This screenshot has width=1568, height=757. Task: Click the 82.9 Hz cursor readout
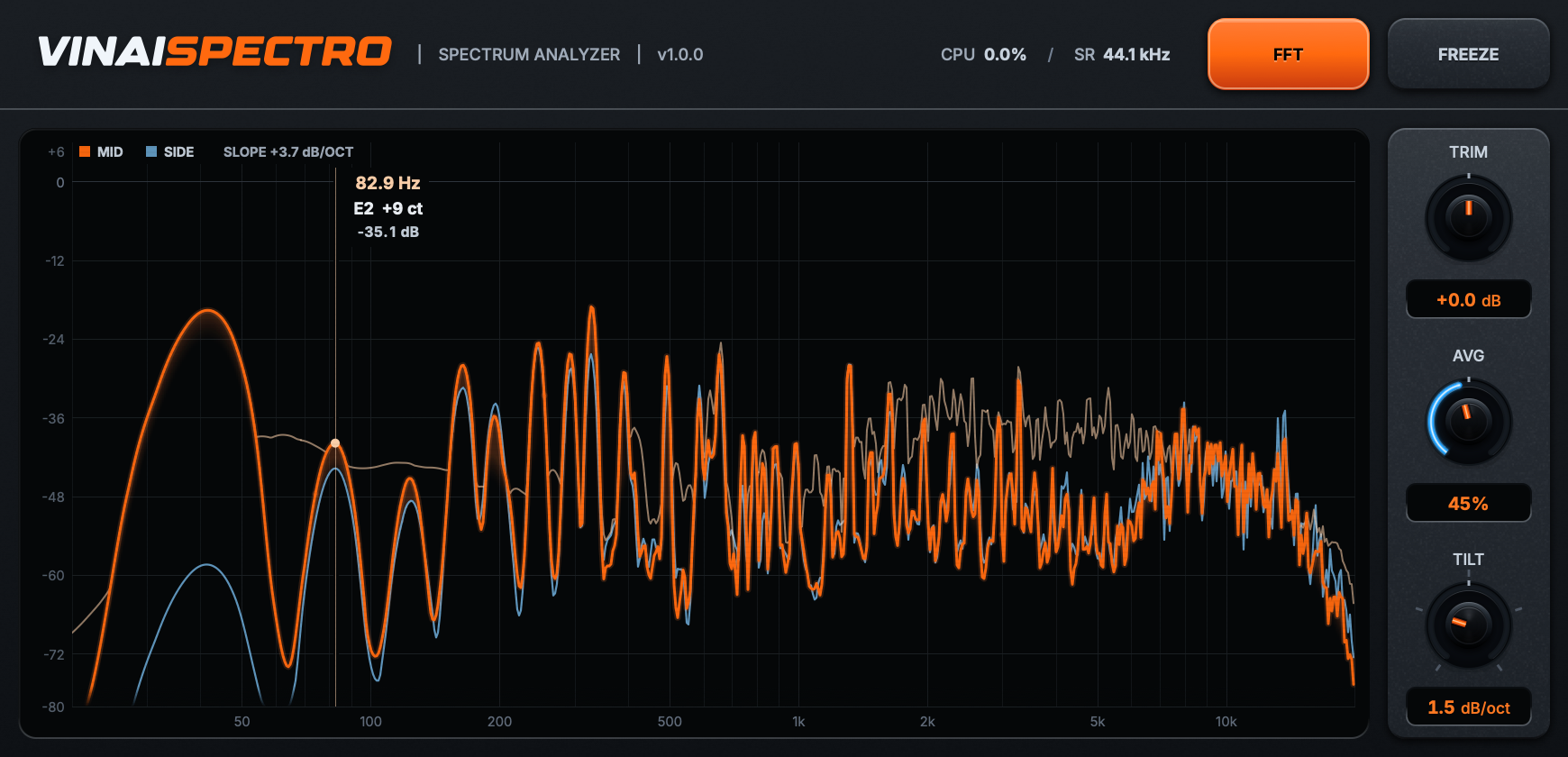pos(387,183)
